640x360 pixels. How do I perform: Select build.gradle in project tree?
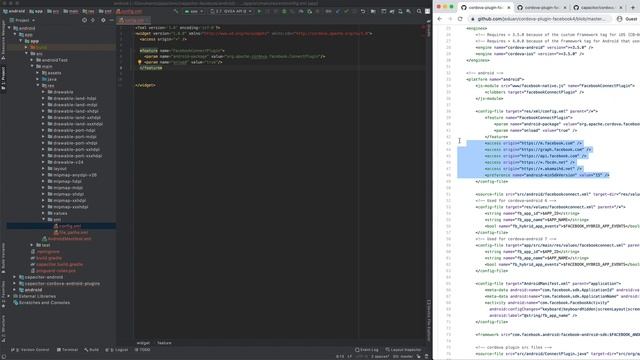click(x=46, y=258)
